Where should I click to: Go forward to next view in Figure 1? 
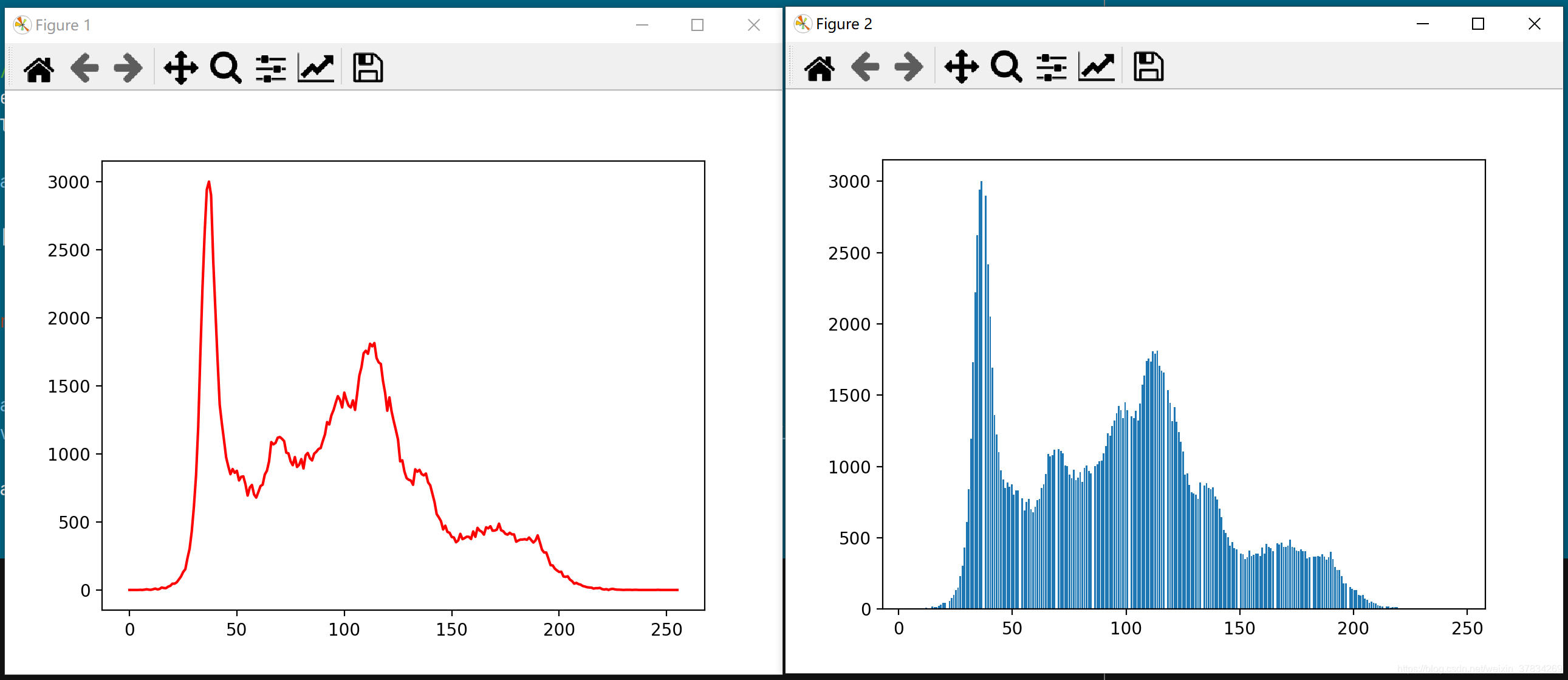(x=128, y=67)
